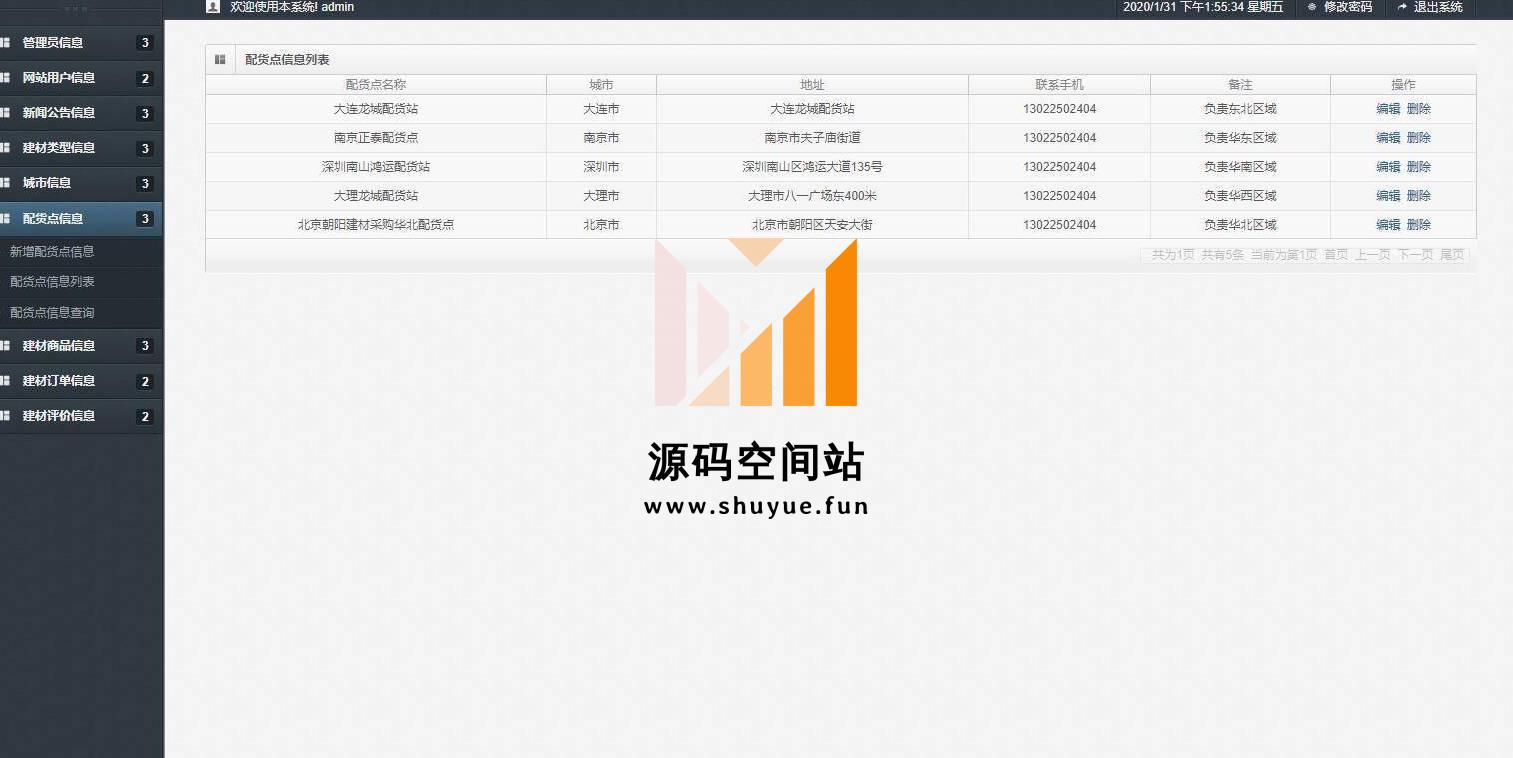Click the grid icon beside 管理员信息
Image resolution: width=1513 pixels, height=758 pixels.
(5, 43)
